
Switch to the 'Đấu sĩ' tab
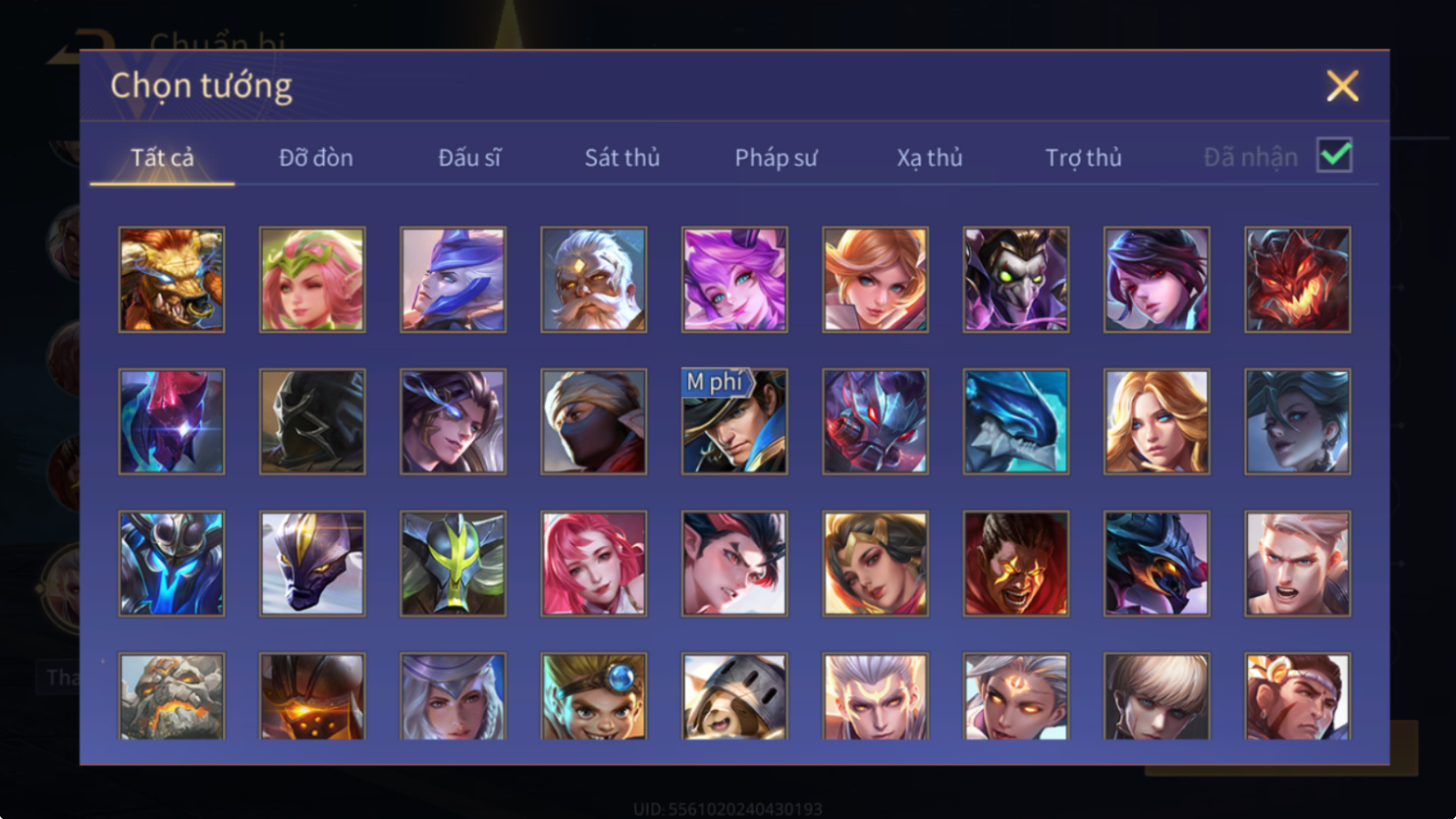469,157
